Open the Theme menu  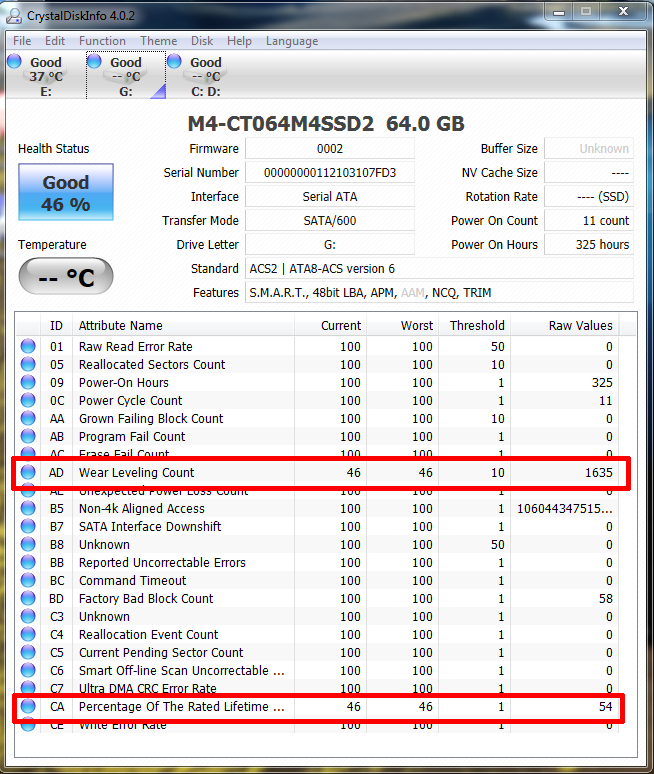pos(158,41)
